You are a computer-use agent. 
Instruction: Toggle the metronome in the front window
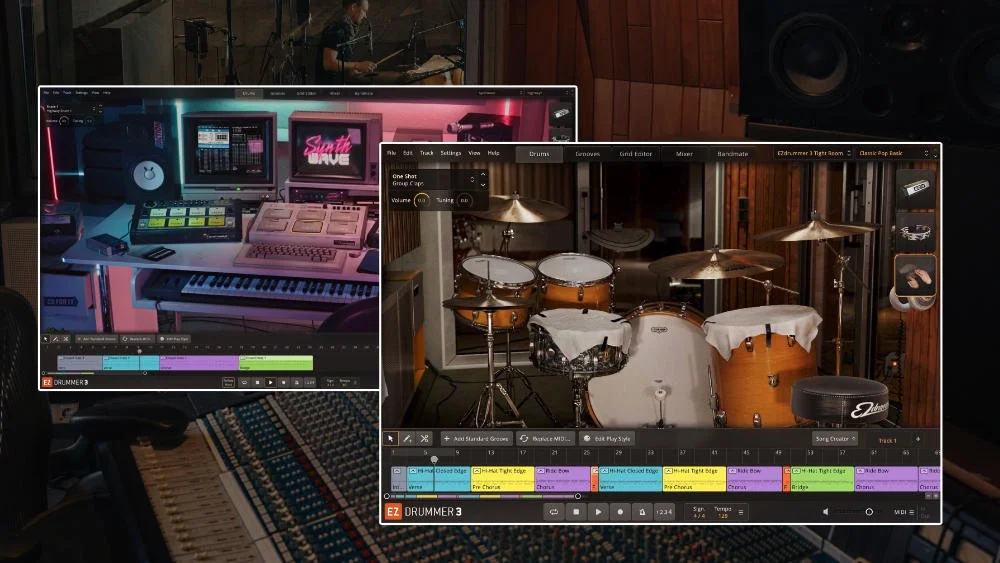642,511
